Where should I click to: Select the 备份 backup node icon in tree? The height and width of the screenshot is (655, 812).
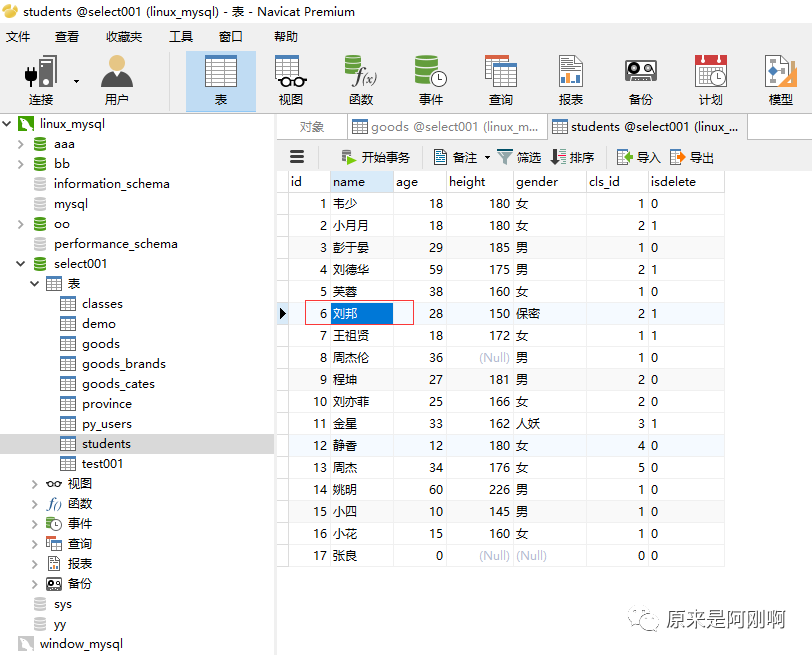tap(54, 584)
